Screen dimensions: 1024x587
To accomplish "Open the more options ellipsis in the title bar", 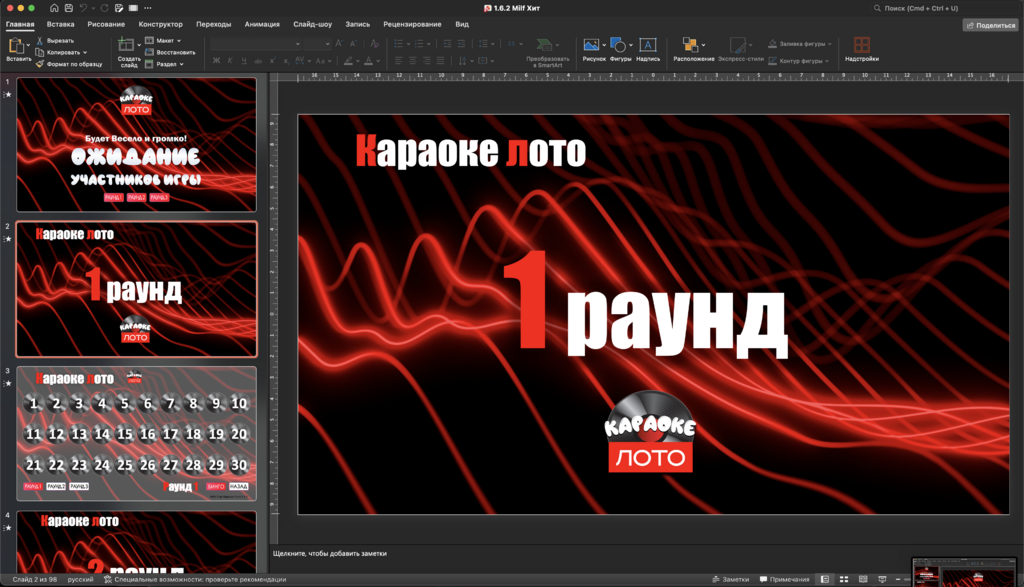I will (148, 8).
